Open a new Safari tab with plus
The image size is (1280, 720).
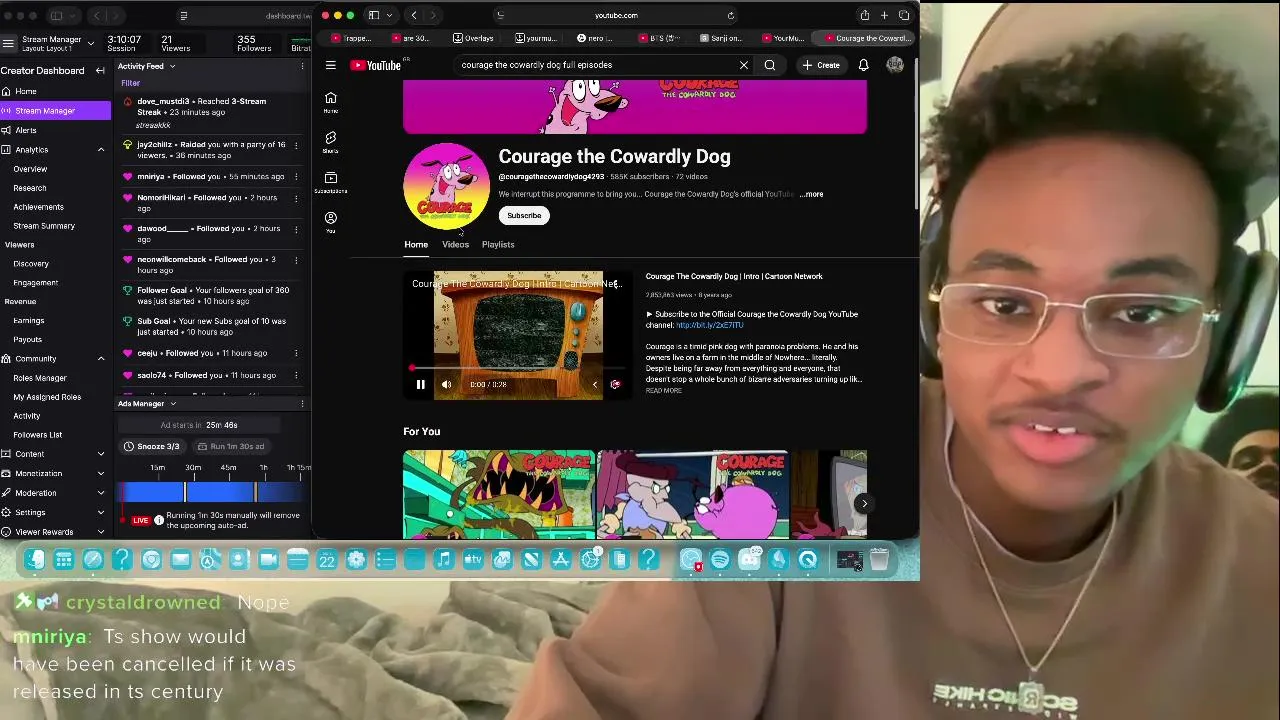[x=884, y=15]
